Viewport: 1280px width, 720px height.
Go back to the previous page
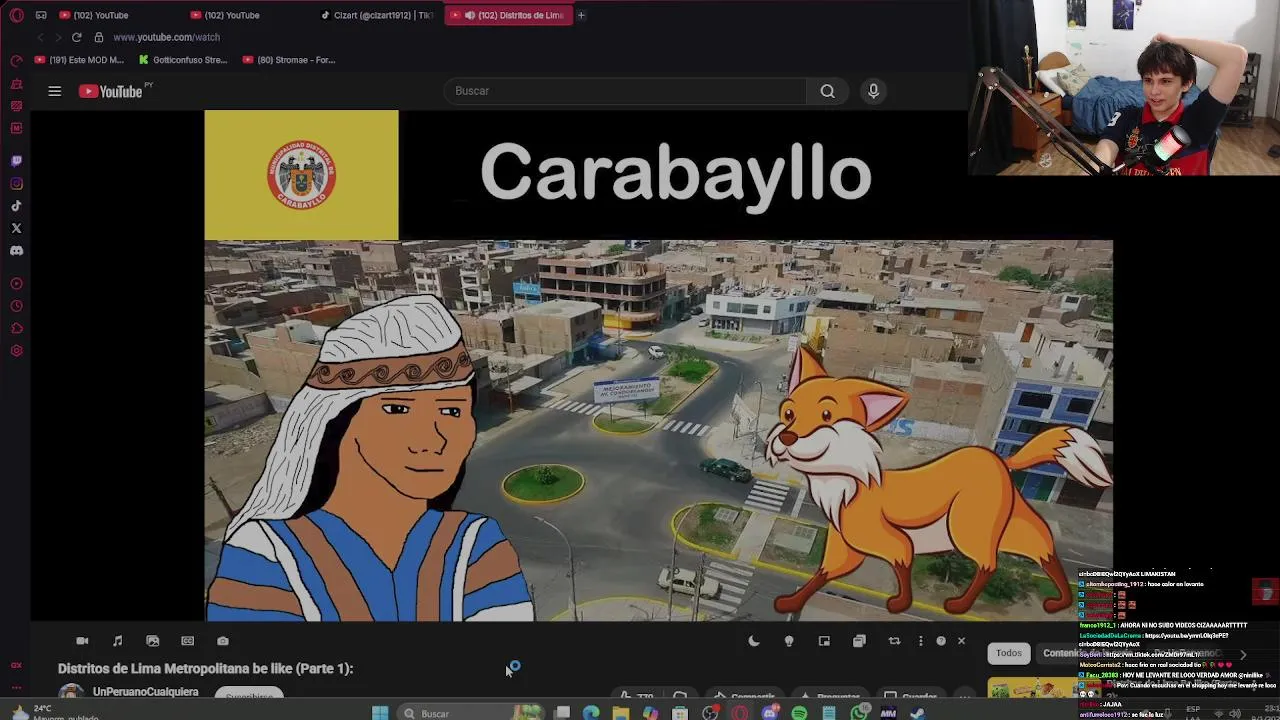40,37
